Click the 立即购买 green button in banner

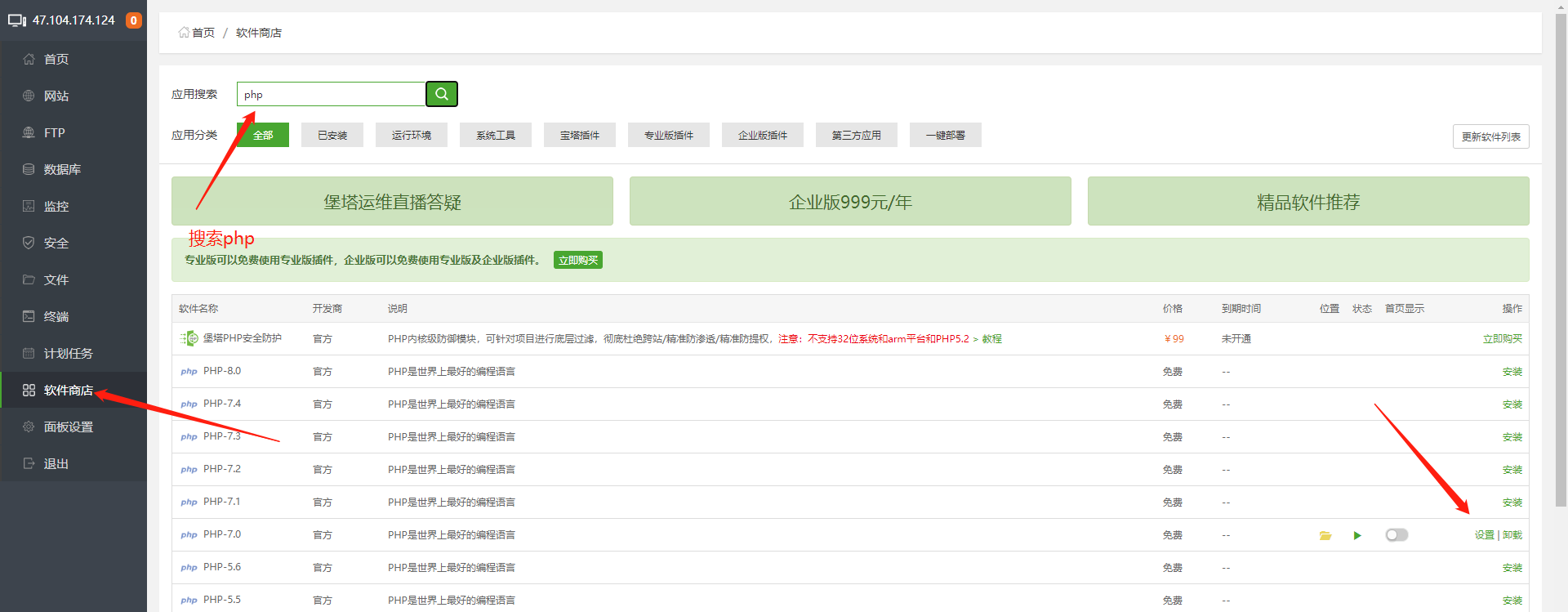pos(578,261)
